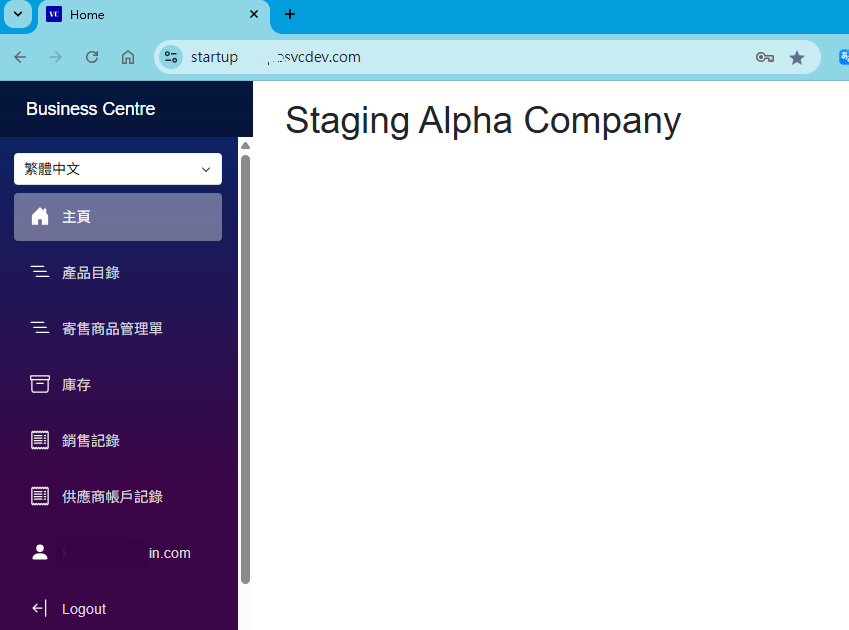Open 寄售商品管理單 via its list icon
Viewport: 849px width, 630px height.
coord(40,328)
